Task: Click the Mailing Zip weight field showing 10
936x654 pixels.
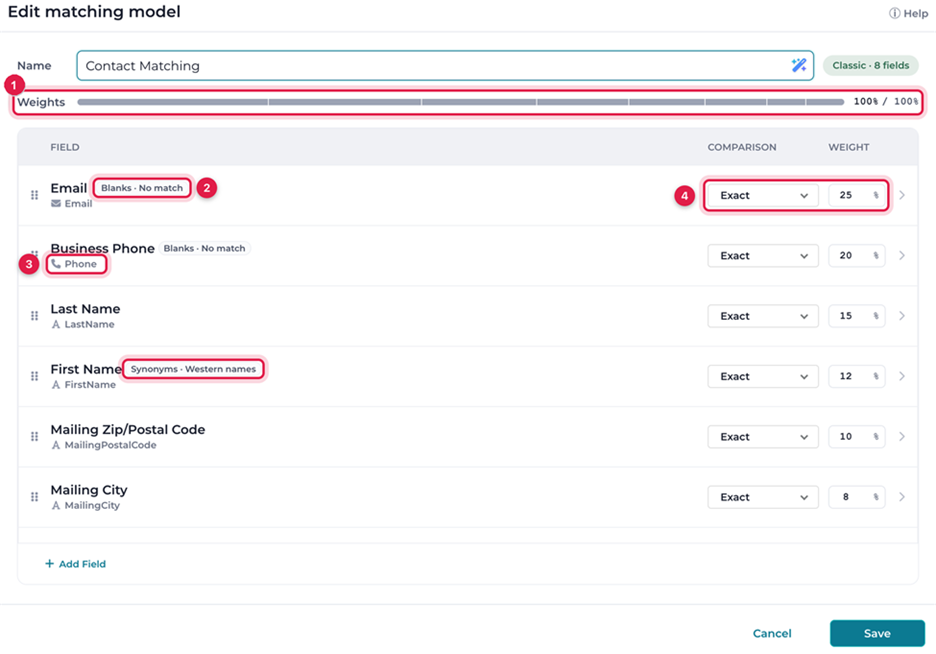Action: (857, 436)
